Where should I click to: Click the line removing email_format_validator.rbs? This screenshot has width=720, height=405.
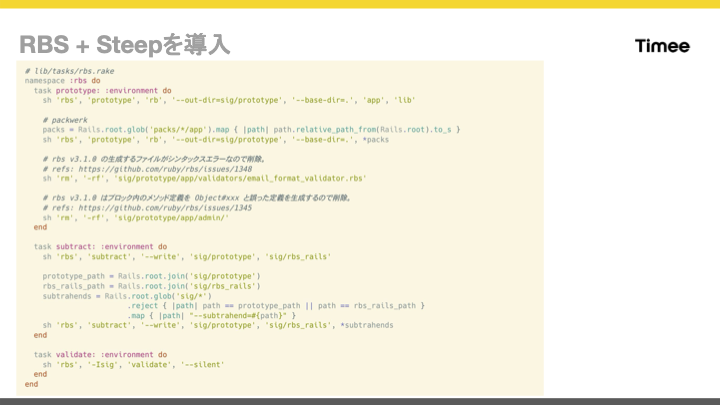click(x=204, y=179)
